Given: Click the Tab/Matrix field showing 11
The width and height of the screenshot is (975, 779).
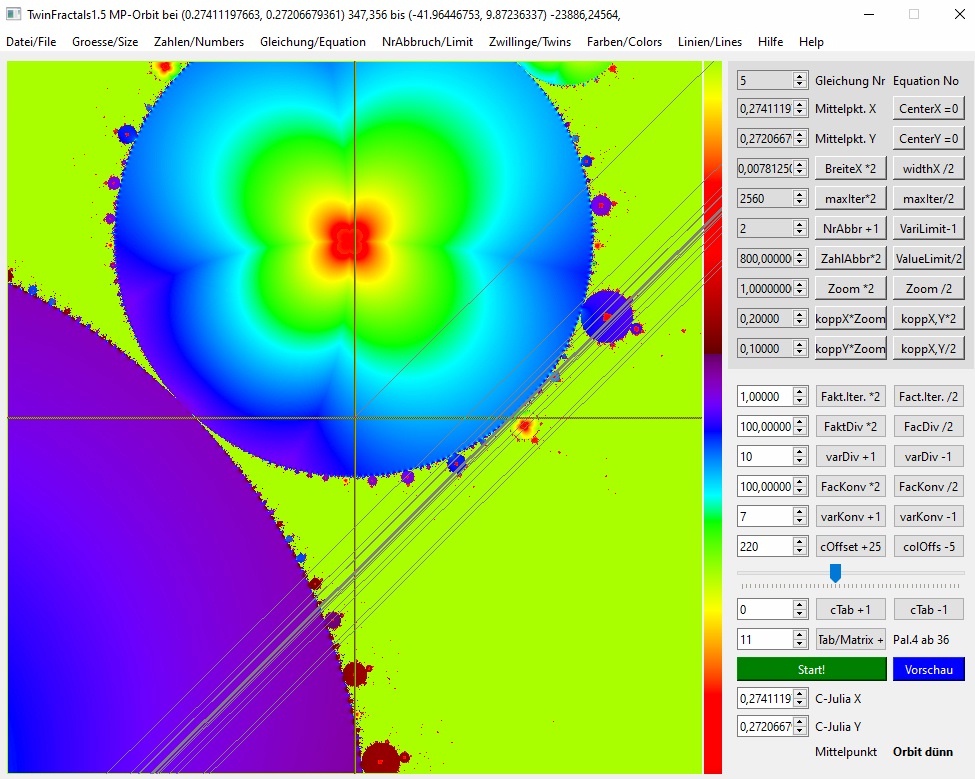Looking at the screenshot, I should point(772,639).
